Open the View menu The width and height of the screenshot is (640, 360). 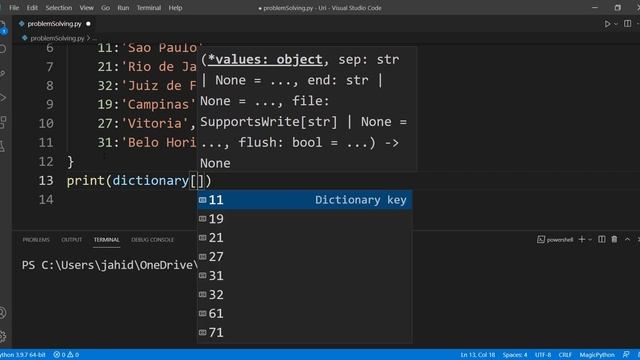pos(87,8)
